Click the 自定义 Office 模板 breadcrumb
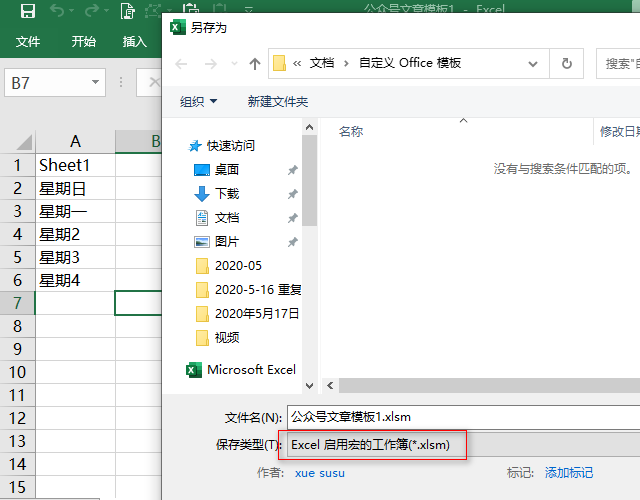This screenshot has width=640, height=500. [410, 63]
